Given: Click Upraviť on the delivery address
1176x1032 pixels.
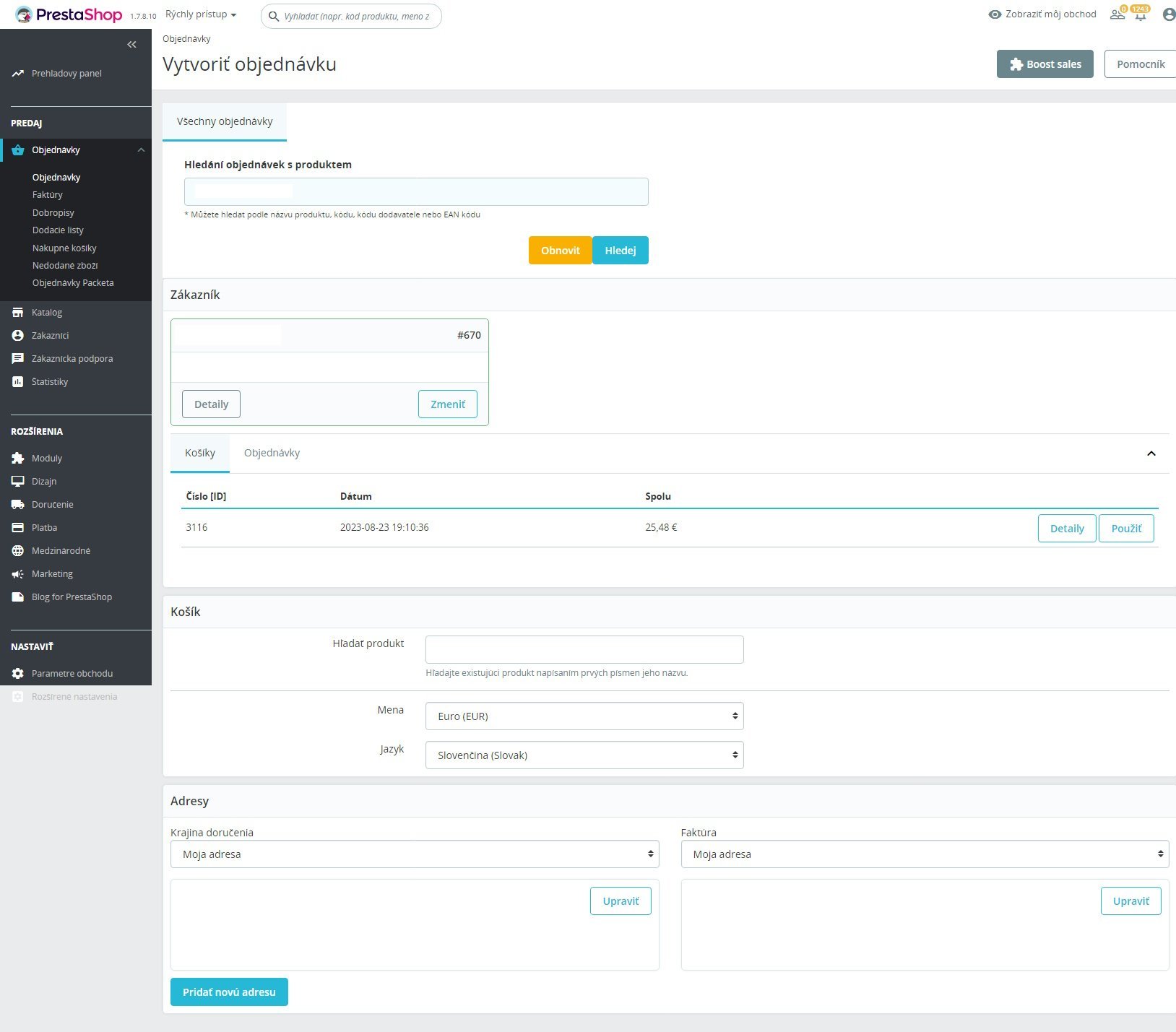Looking at the screenshot, I should pyautogui.click(x=621, y=901).
